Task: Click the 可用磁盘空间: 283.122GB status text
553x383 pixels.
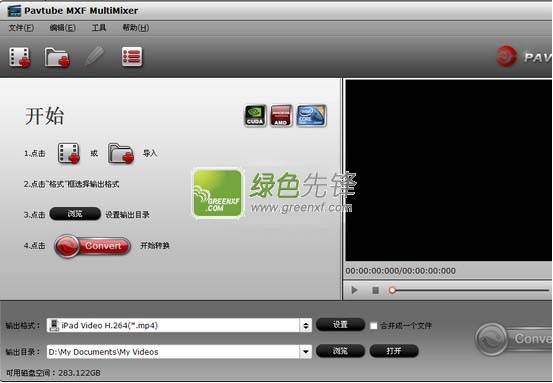Action: pos(53,373)
